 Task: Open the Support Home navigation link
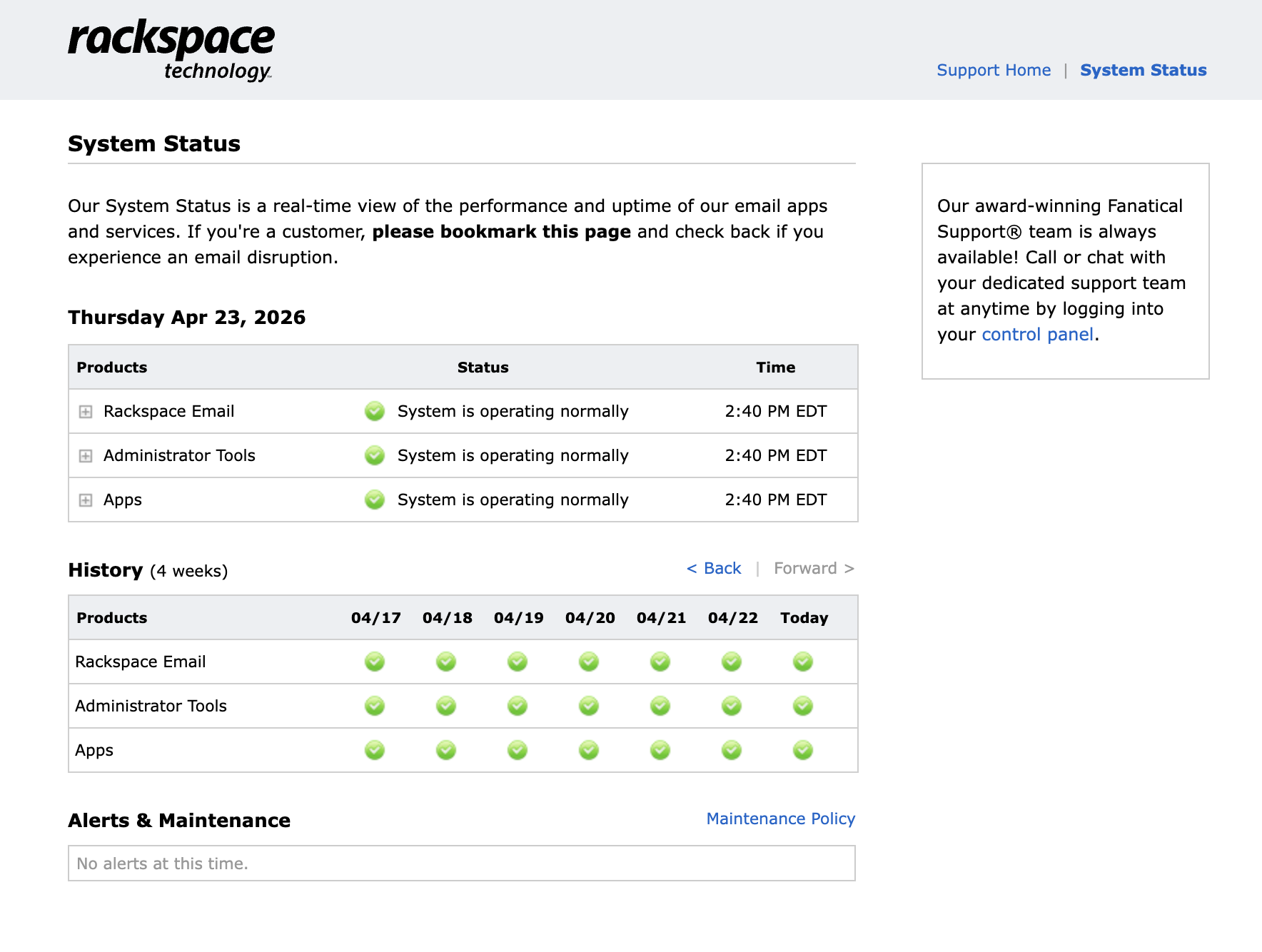click(x=994, y=70)
